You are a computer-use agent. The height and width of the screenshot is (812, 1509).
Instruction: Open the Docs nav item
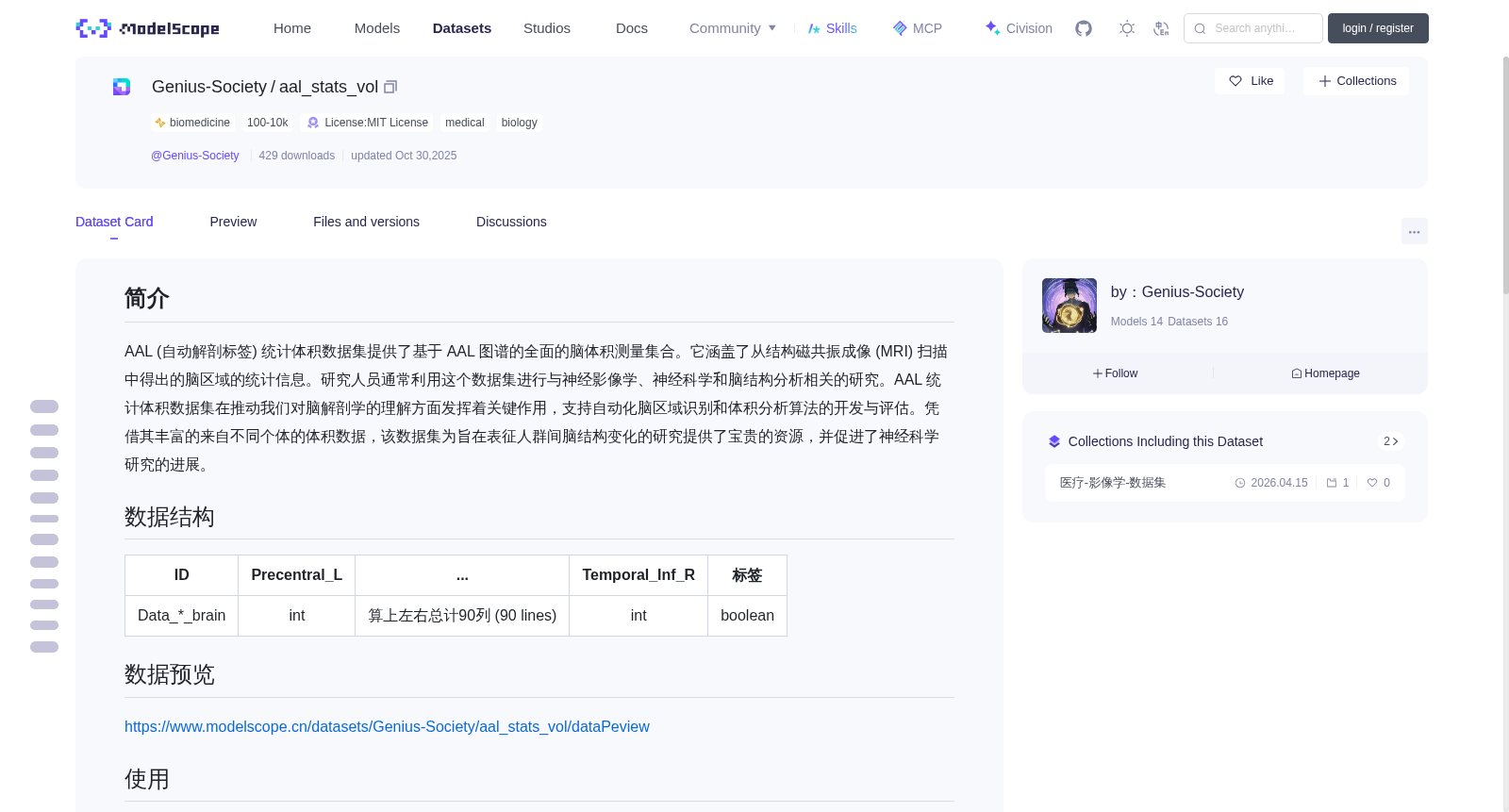[x=632, y=28]
